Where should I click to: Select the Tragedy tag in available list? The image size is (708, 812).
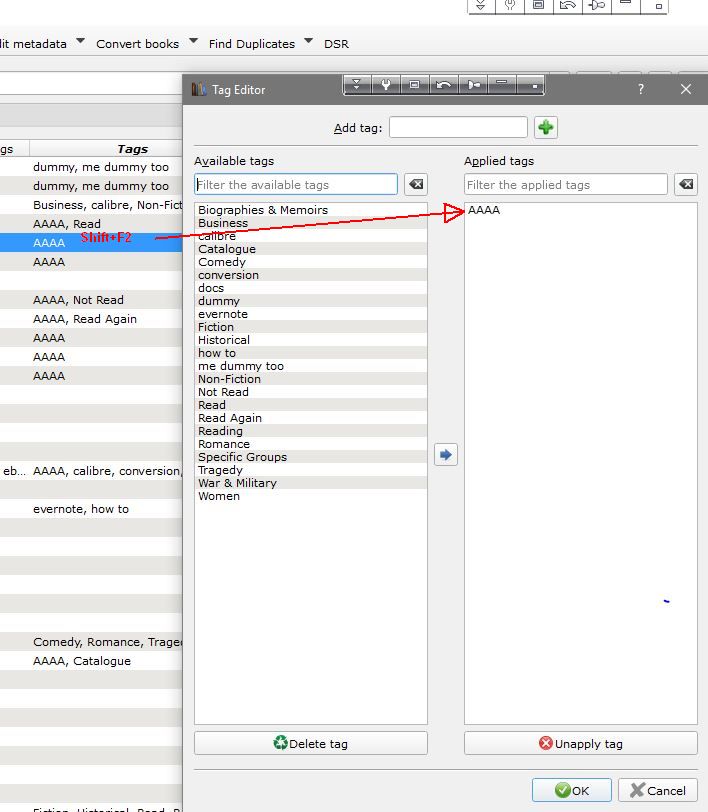[x=311, y=470]
